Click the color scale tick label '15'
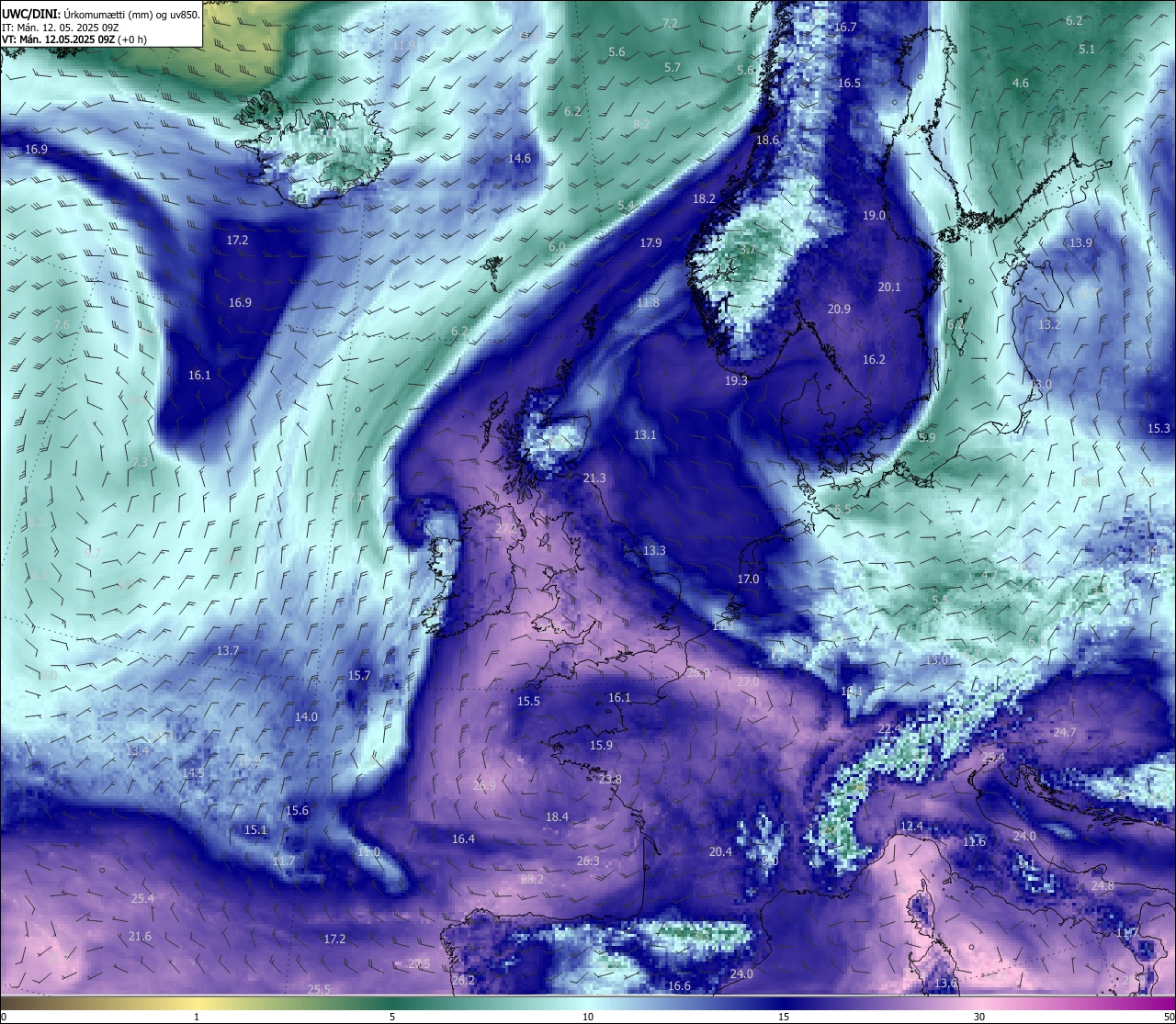This screenshot has height=1024, width=1176. click(784, 1017)
